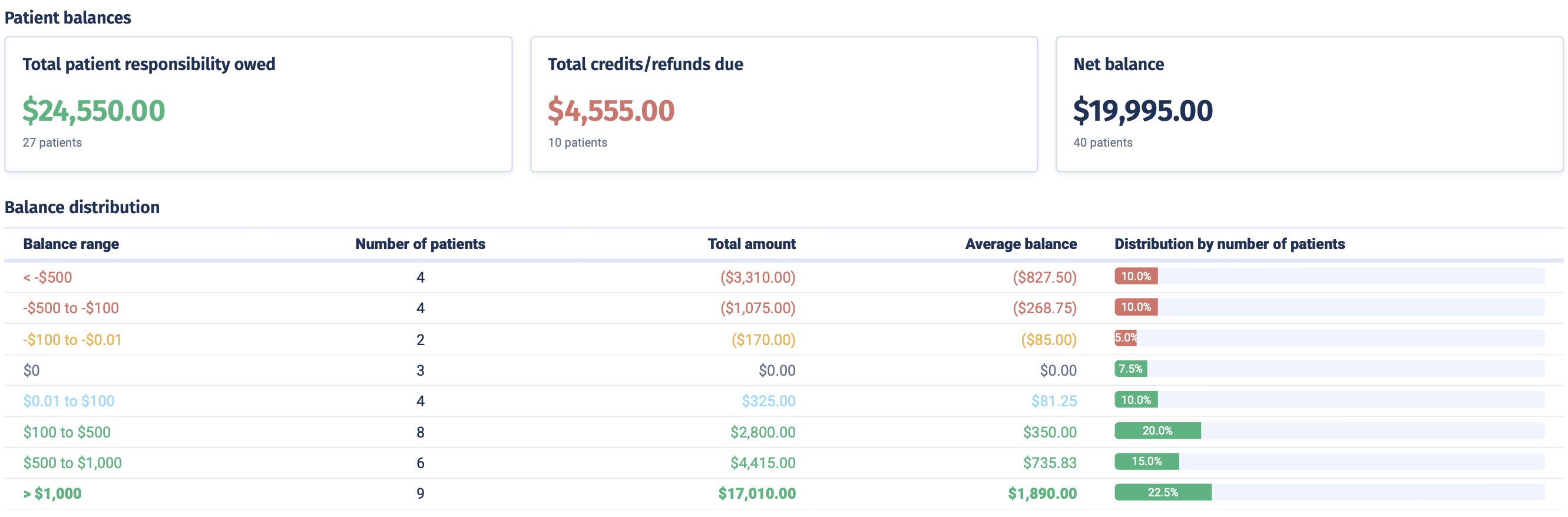Click the 22.5% green distribution bar

point(1163,493)
